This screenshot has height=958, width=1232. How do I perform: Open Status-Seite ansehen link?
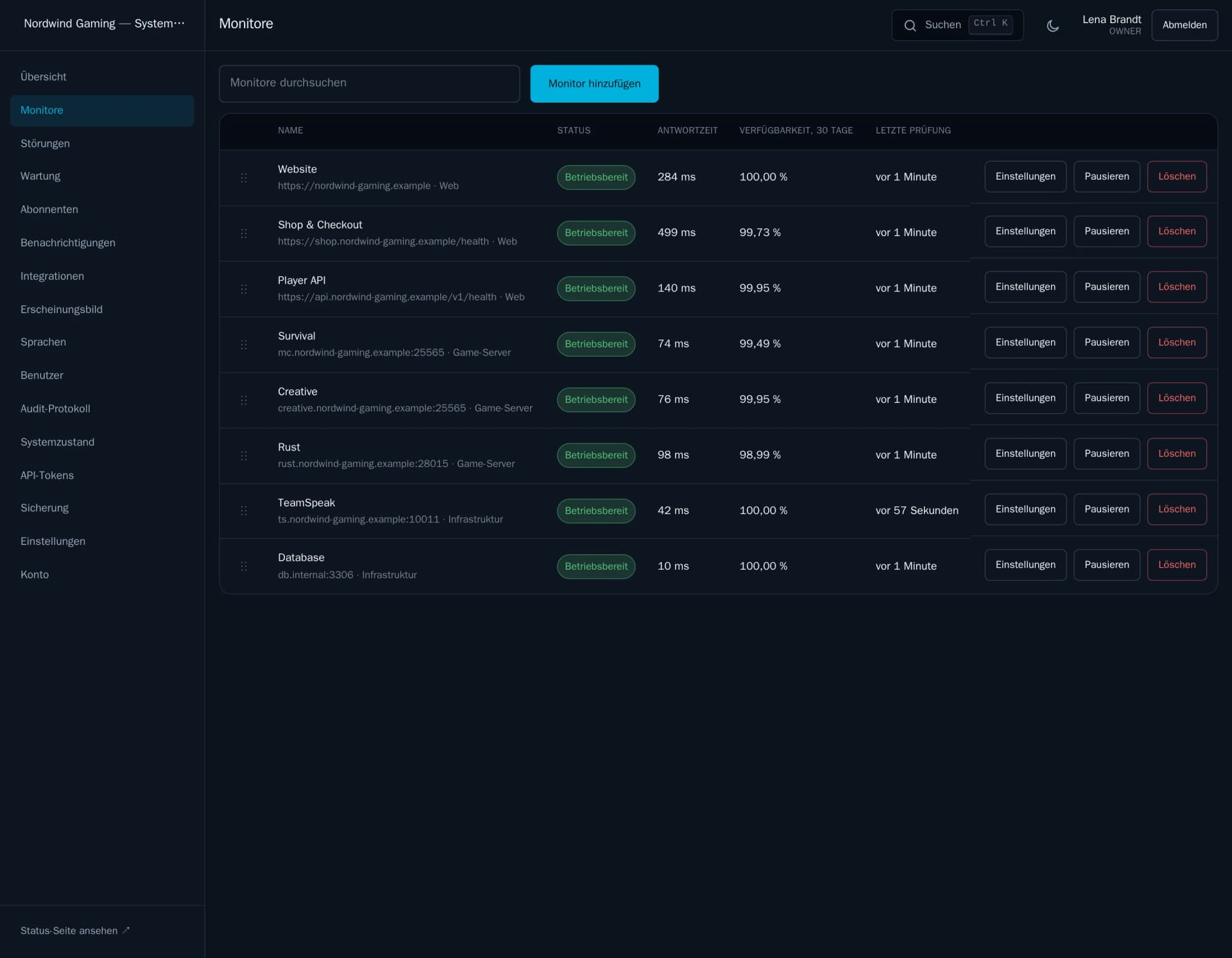(x=75, y=930)
